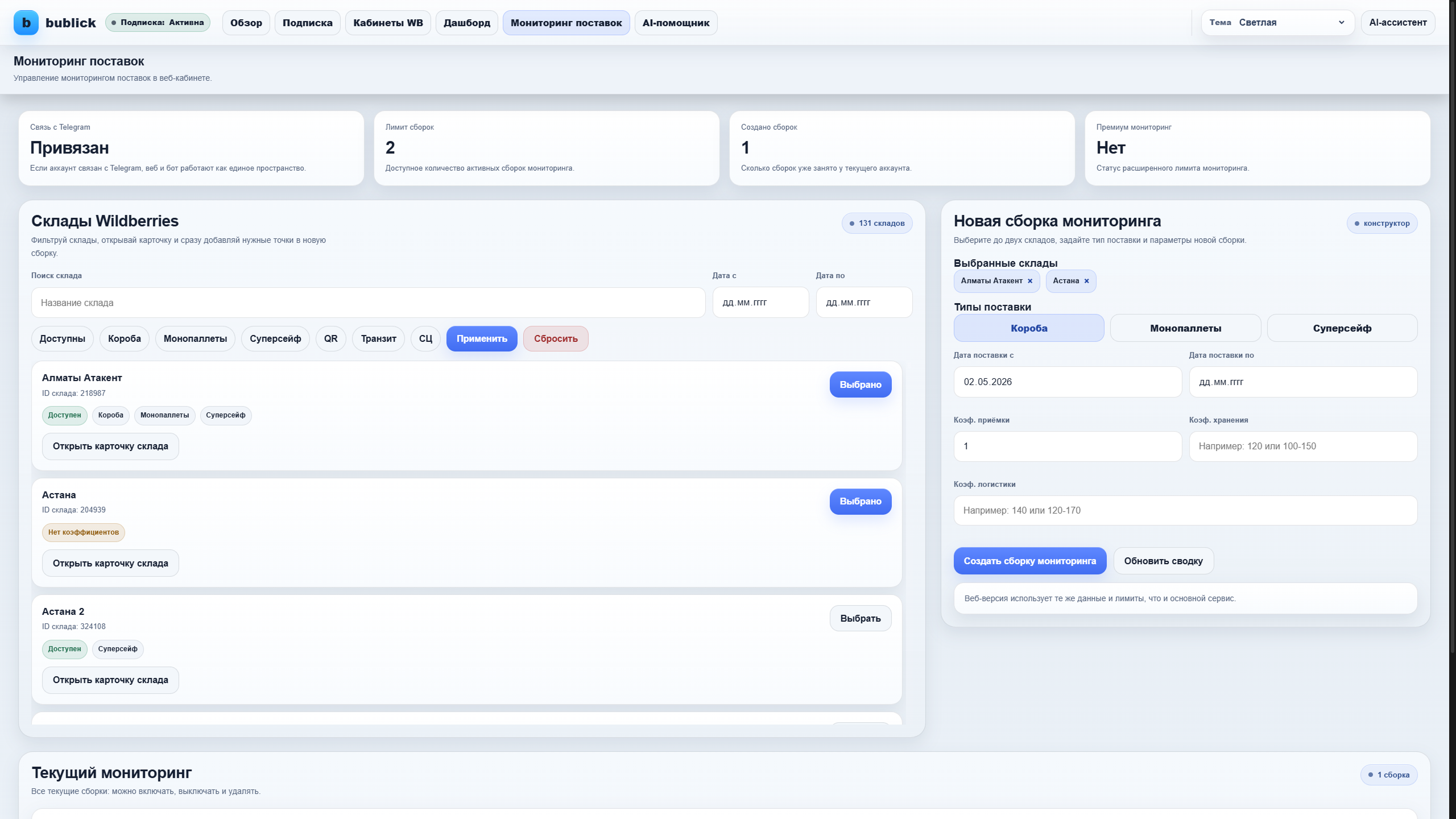Viewport: 1456px width, 819px height.
Task: Toggle the СЦ filter chip
Action: [x=425, y=339]
